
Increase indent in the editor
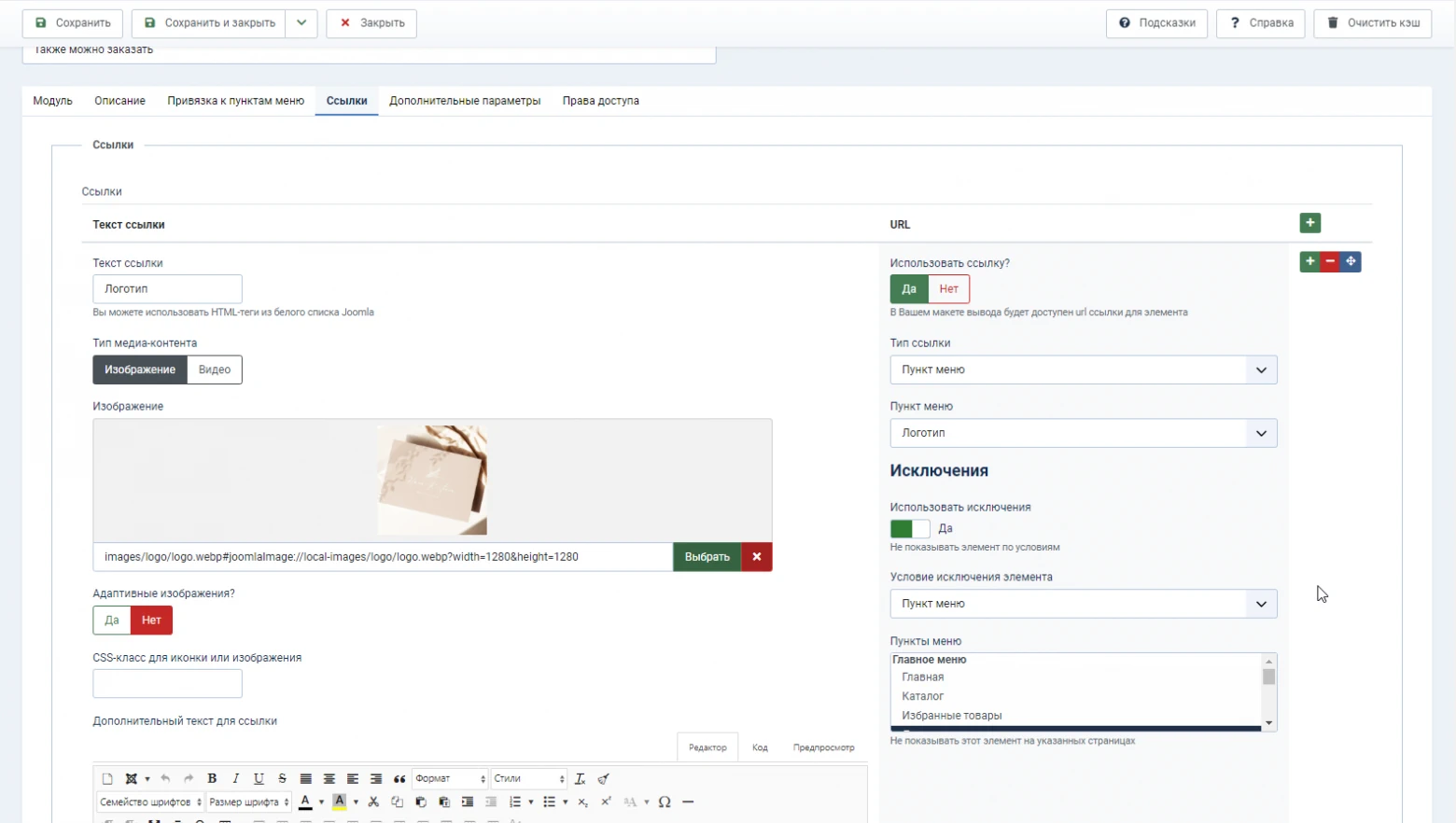click(468, 802)
